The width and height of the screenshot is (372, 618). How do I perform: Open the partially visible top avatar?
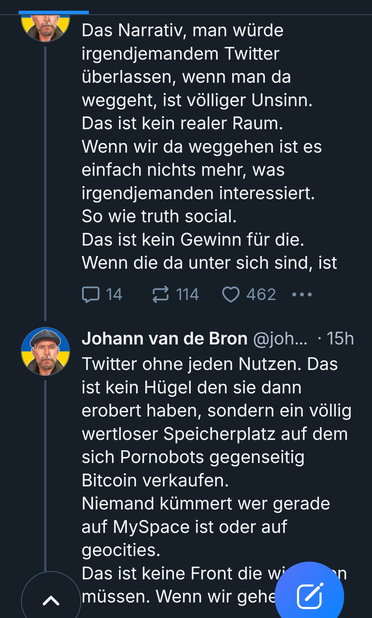[x=45, y=28]
